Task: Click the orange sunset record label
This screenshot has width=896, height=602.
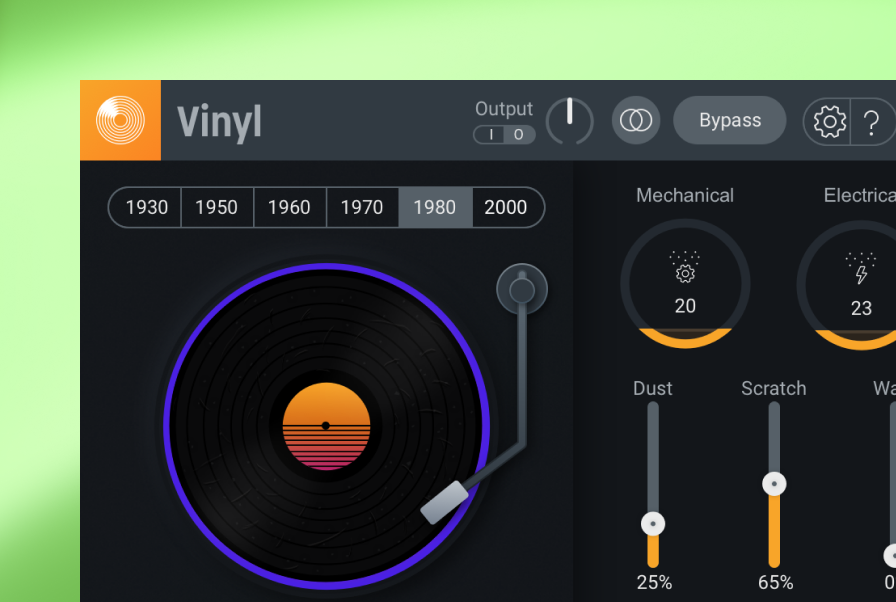Action: click(x=325, y=425)
